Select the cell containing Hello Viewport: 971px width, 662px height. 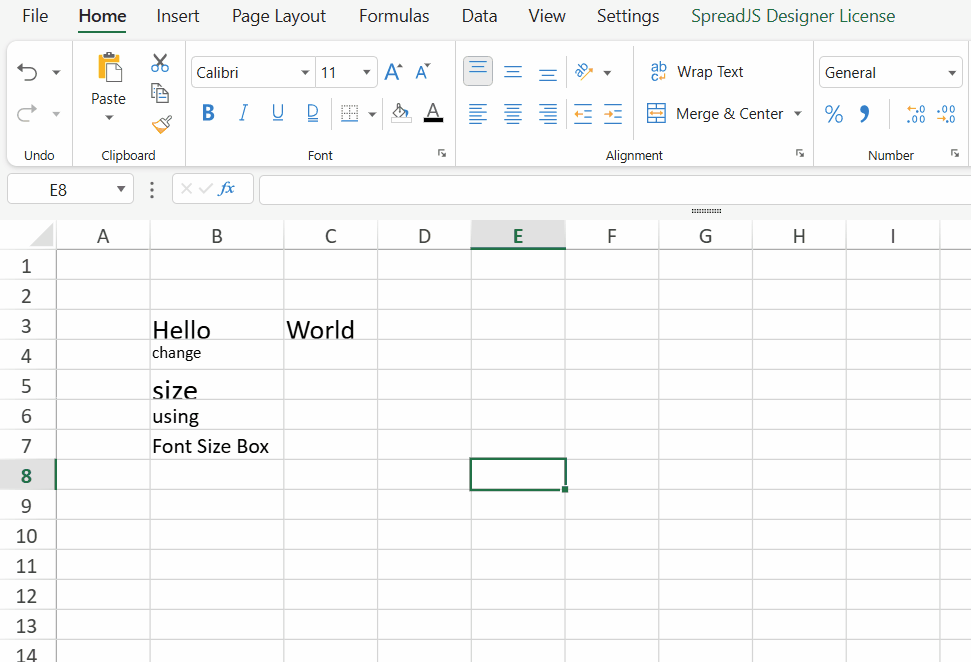217,325
